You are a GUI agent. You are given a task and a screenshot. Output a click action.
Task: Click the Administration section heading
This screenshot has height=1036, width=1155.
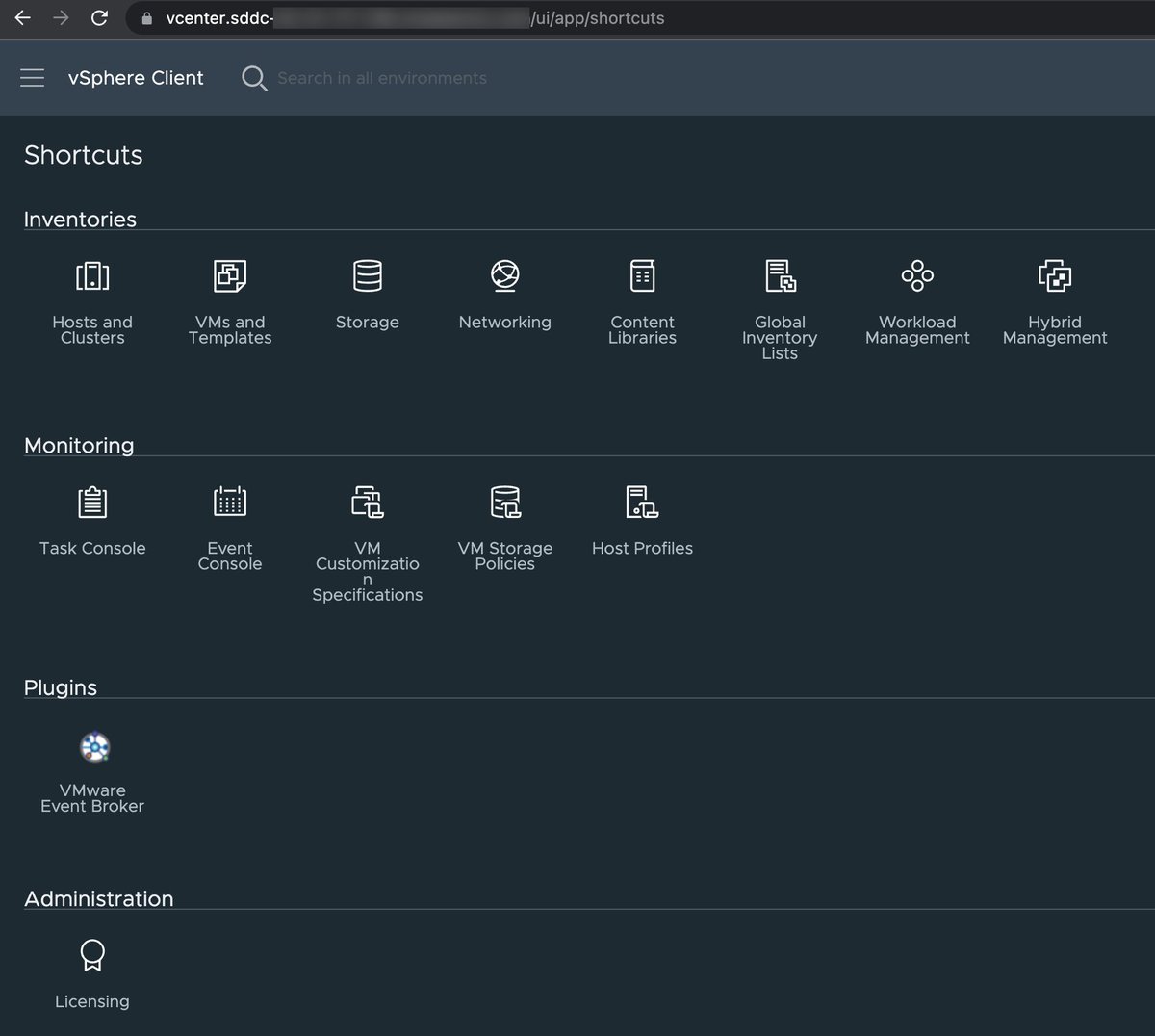point(99,898)
